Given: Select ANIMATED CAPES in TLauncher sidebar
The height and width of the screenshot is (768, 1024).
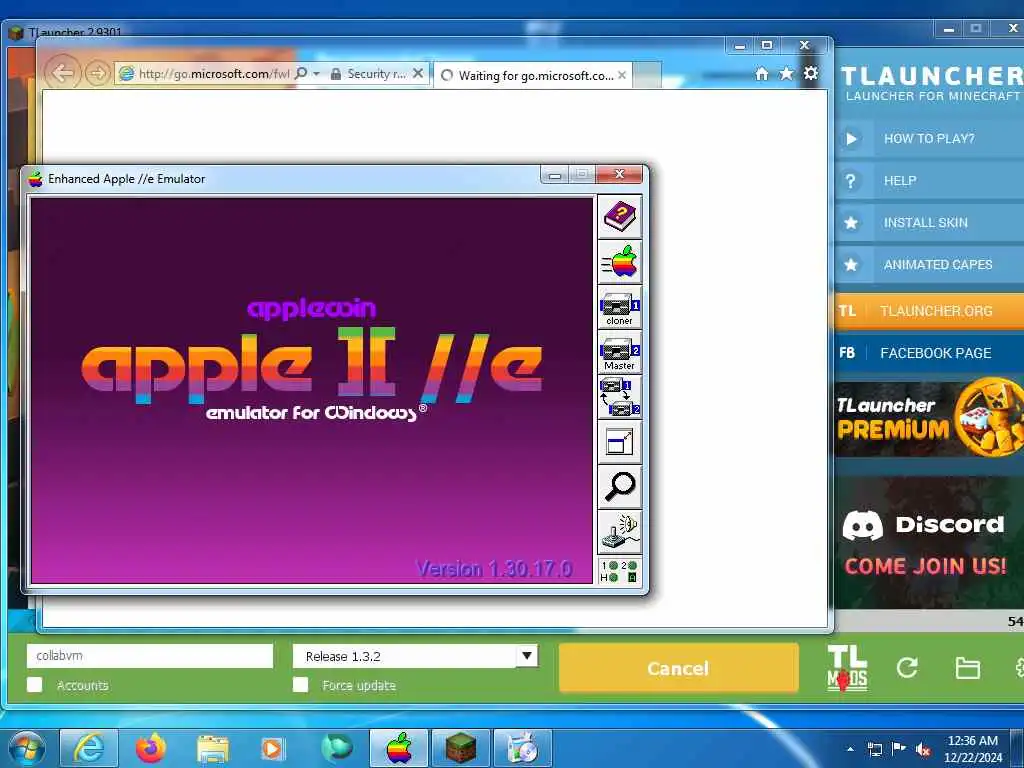Looking at the screenshot, I should coord(929,264).
